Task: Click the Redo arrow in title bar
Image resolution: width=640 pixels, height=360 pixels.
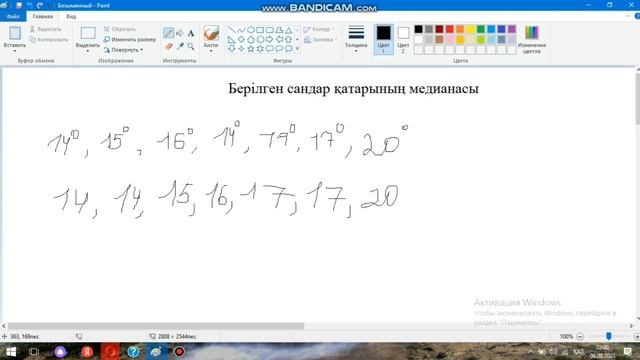Action: (40, 5)
